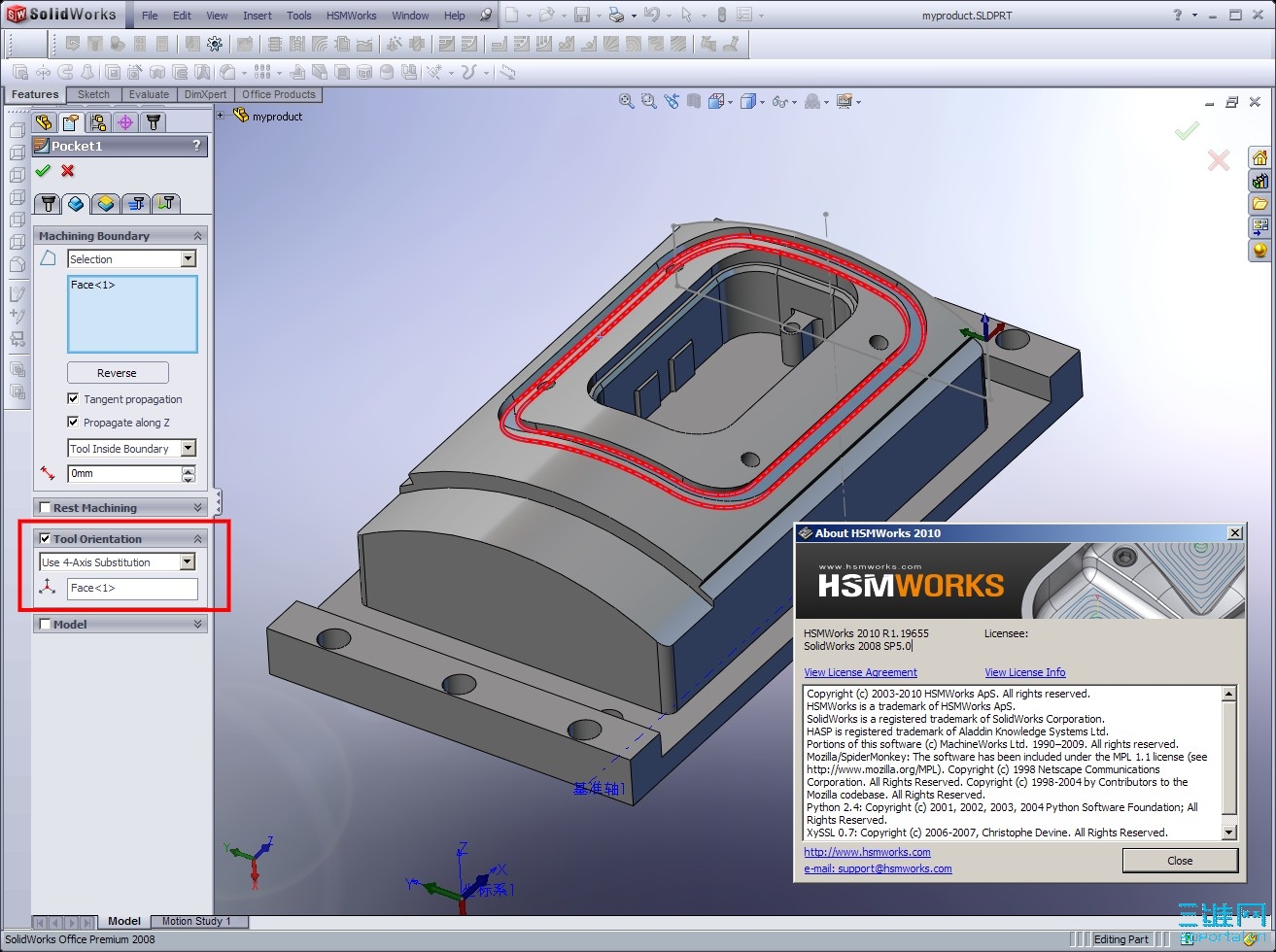1276x952 pixels.
Task: Click the license text vertical scrollbar
Action: point(1228,763)
